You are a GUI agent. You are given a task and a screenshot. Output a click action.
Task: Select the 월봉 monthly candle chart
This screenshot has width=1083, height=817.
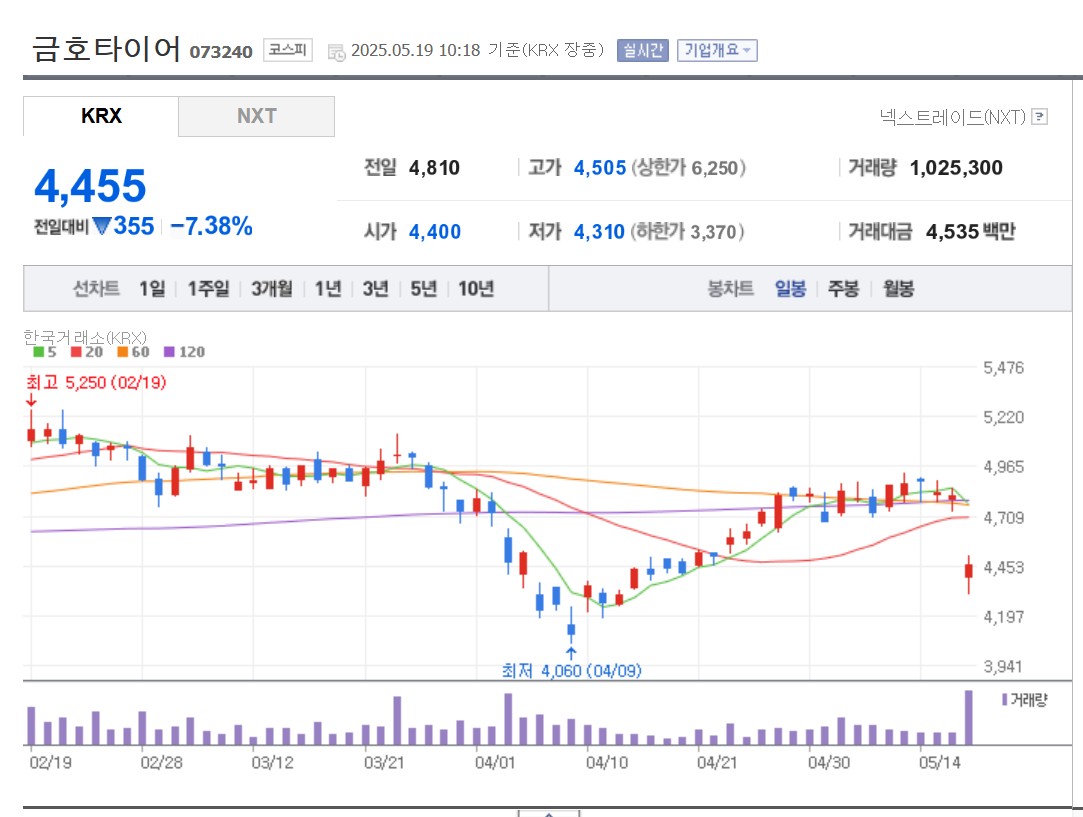[x=898, y=289]
